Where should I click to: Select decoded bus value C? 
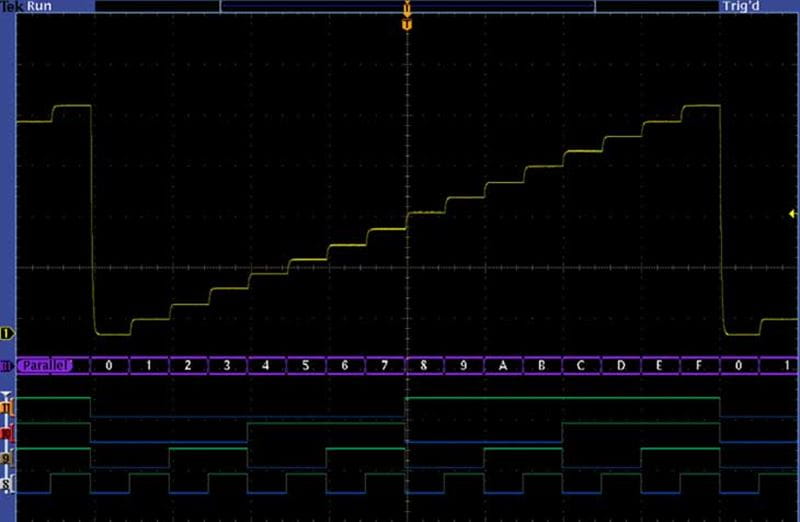point(581,365)
